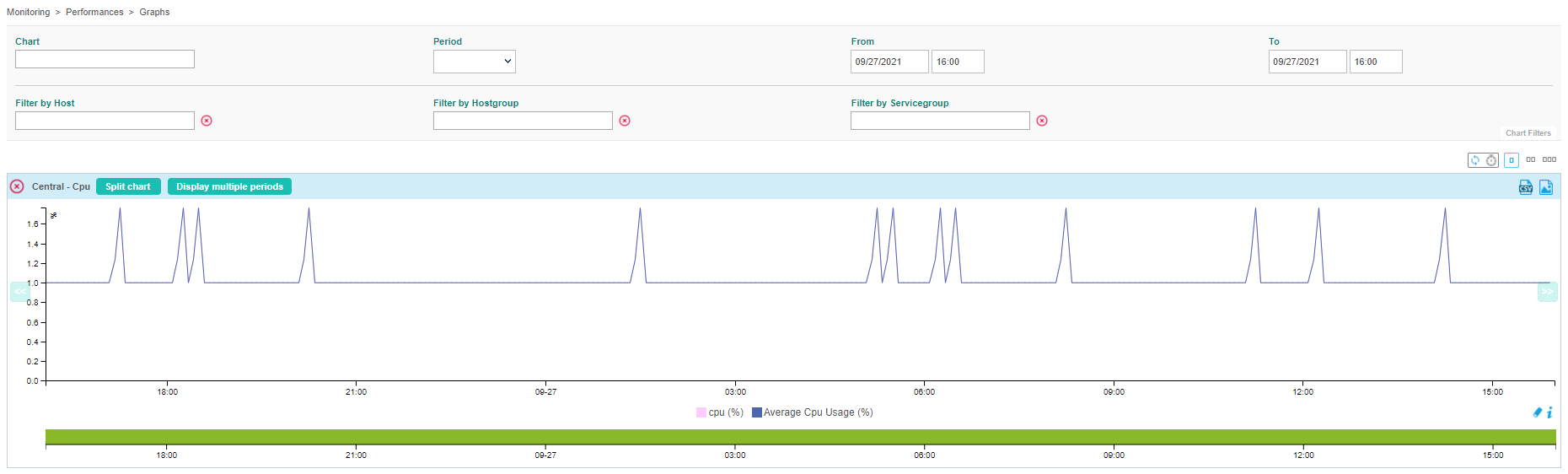Switch to single-column chart layout
The image size is (1568, 474).
point(1512,160)
